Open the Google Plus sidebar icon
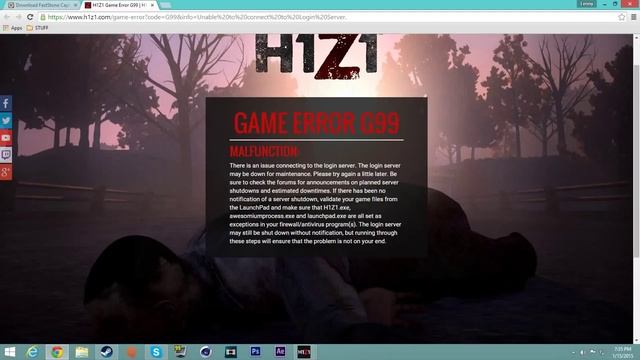This screenshot has width=640, height=360. [x=6, y=172]
